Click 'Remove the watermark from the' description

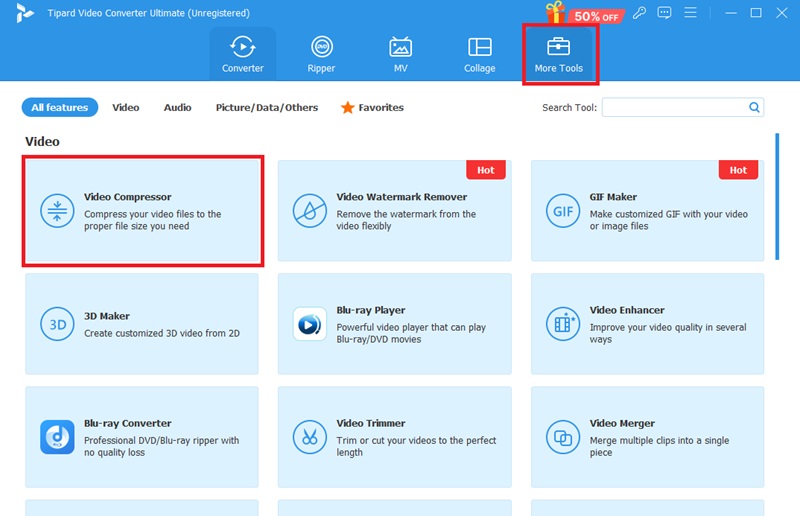(406, 220)
